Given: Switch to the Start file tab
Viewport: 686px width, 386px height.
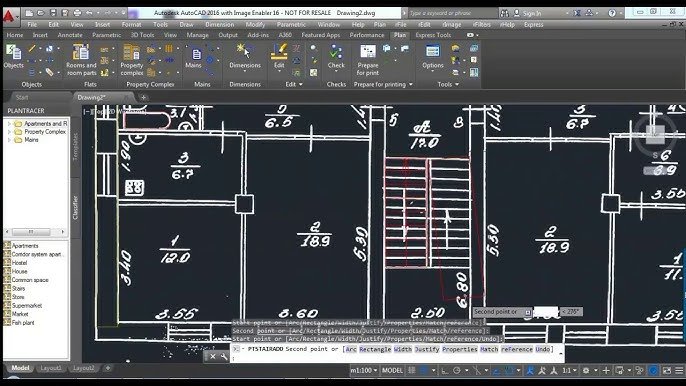Looking at the screenshot, I should tap(22, 97).
